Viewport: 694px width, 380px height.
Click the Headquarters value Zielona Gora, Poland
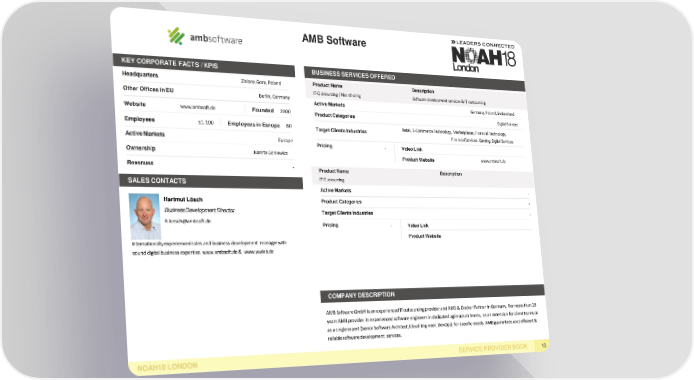tap(261, 82)
